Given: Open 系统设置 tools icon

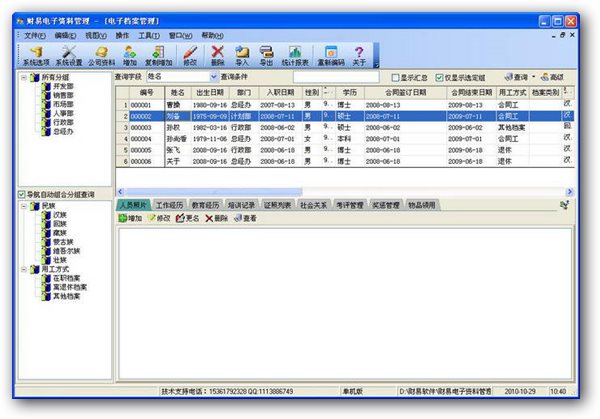Looking at the screenshot, I should point(69,56).
